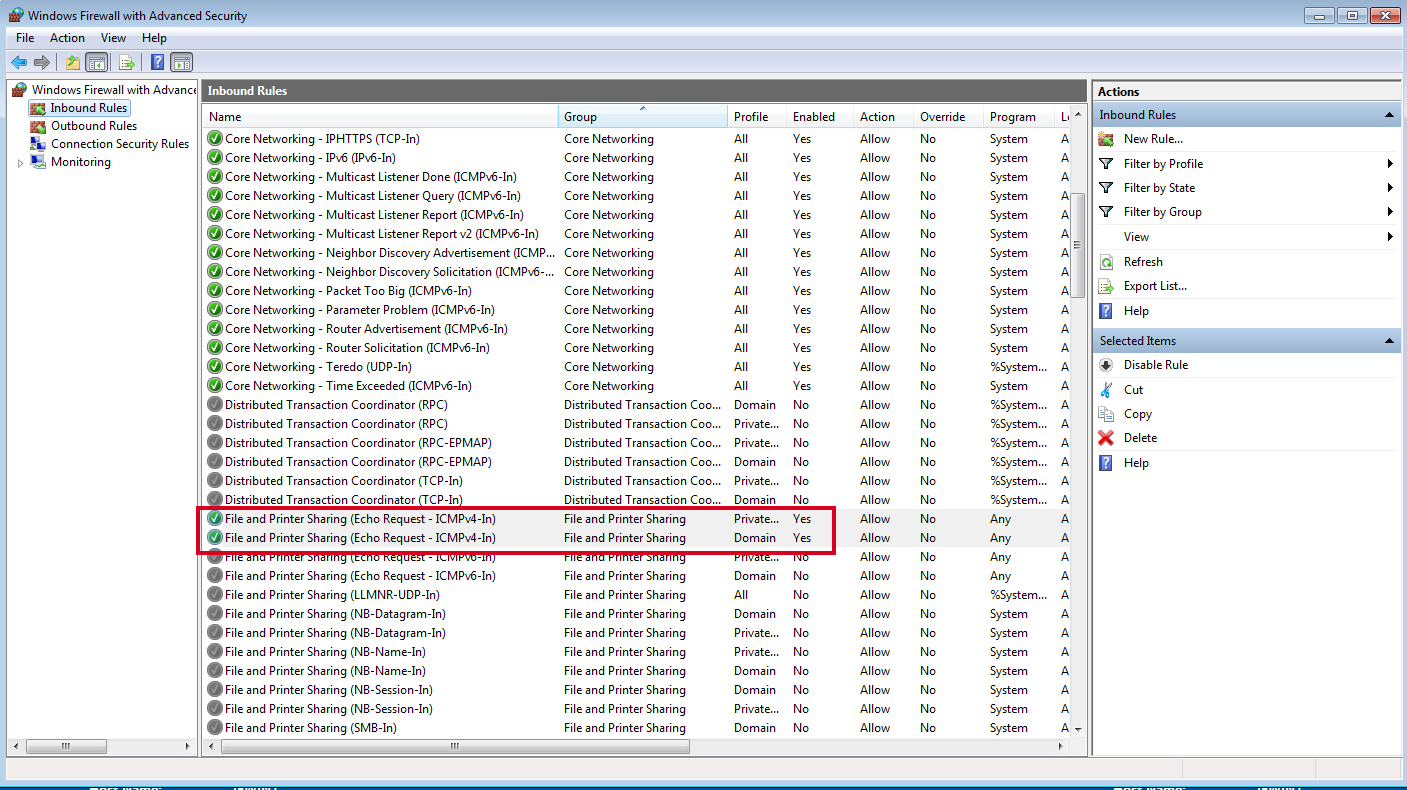1407x790 pixels.
Task: Click the Refresh icon in Actions pane
Action: pyautogui.click(x=1107, y=261)
